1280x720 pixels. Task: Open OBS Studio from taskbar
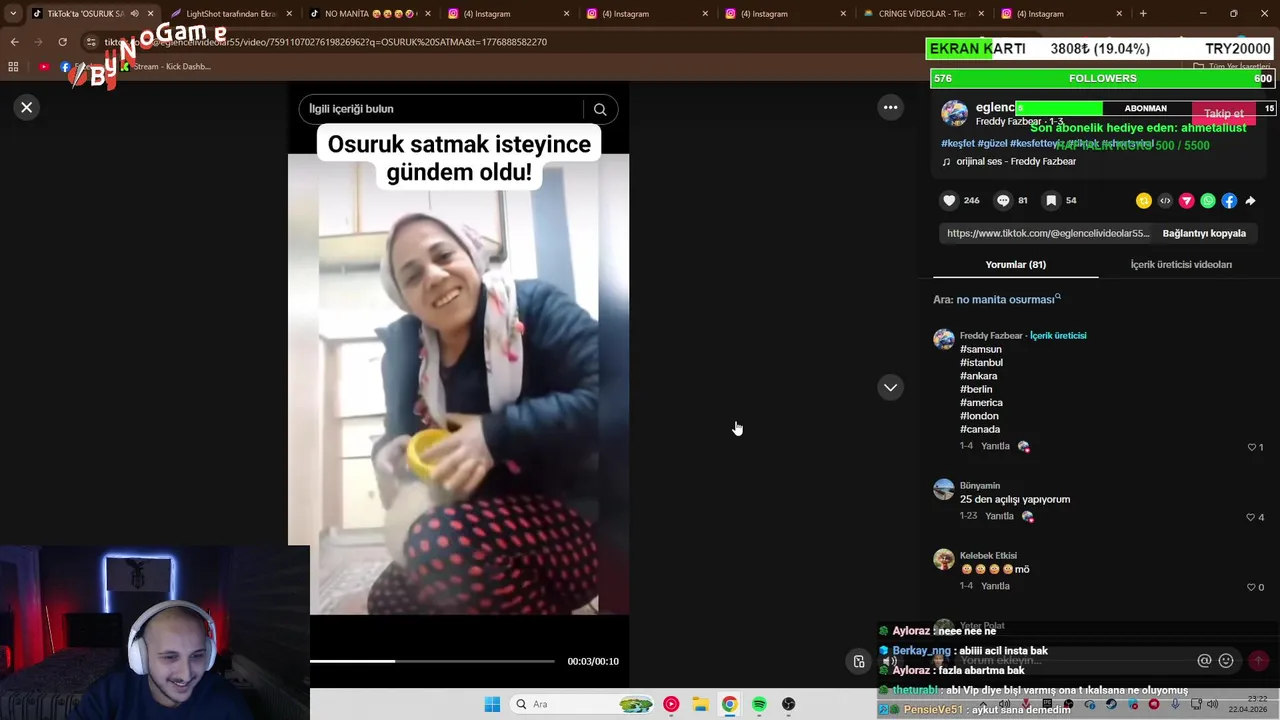789,704
